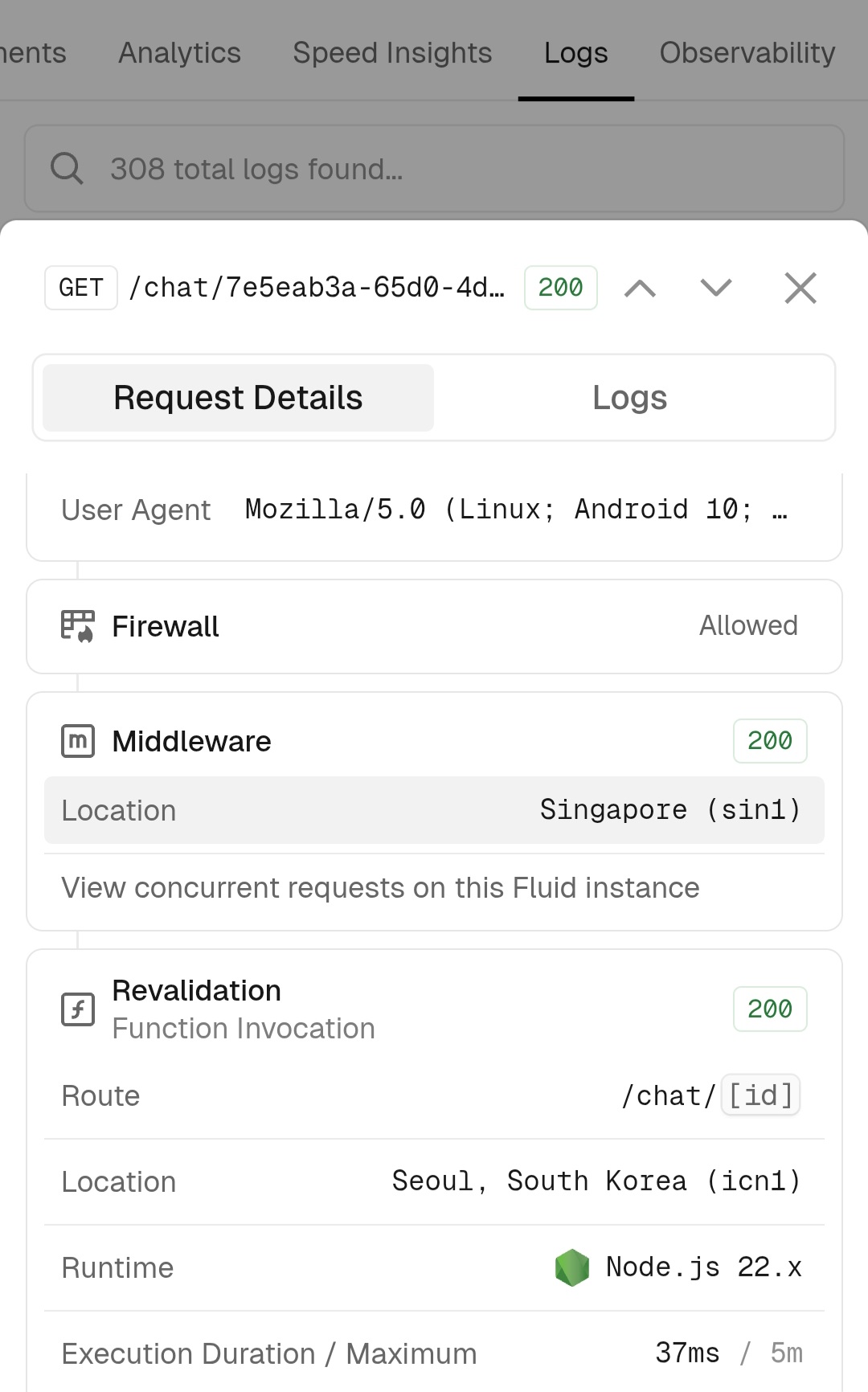Click the GET method badge

81,288
